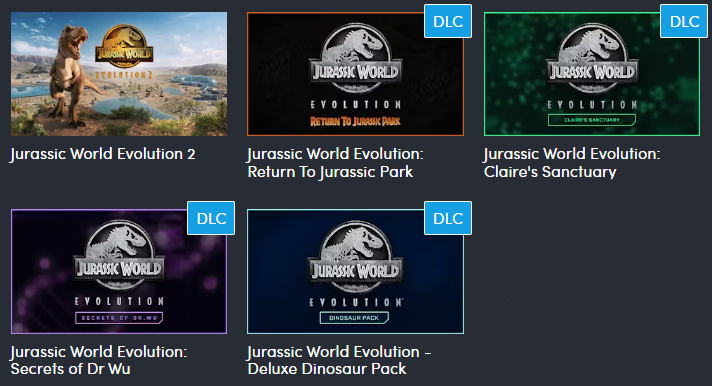Select the orange-bordered Return To Jurassic Park thumbnail
Image resolution: width=712 pixels, height=386 pixels.
point(355,74)
